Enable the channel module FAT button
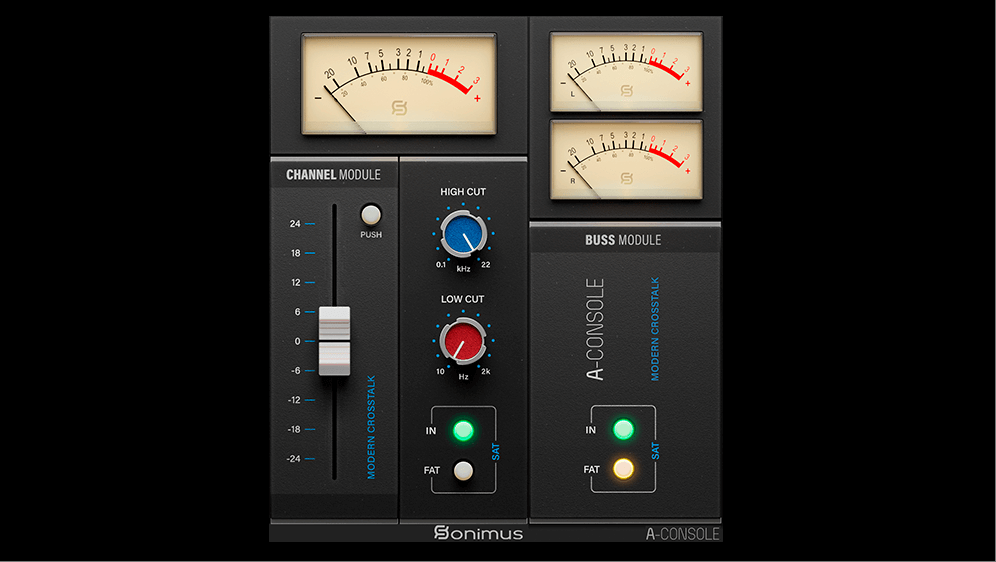The width and height of the screenshot is (996, 562). pos(462,470)
